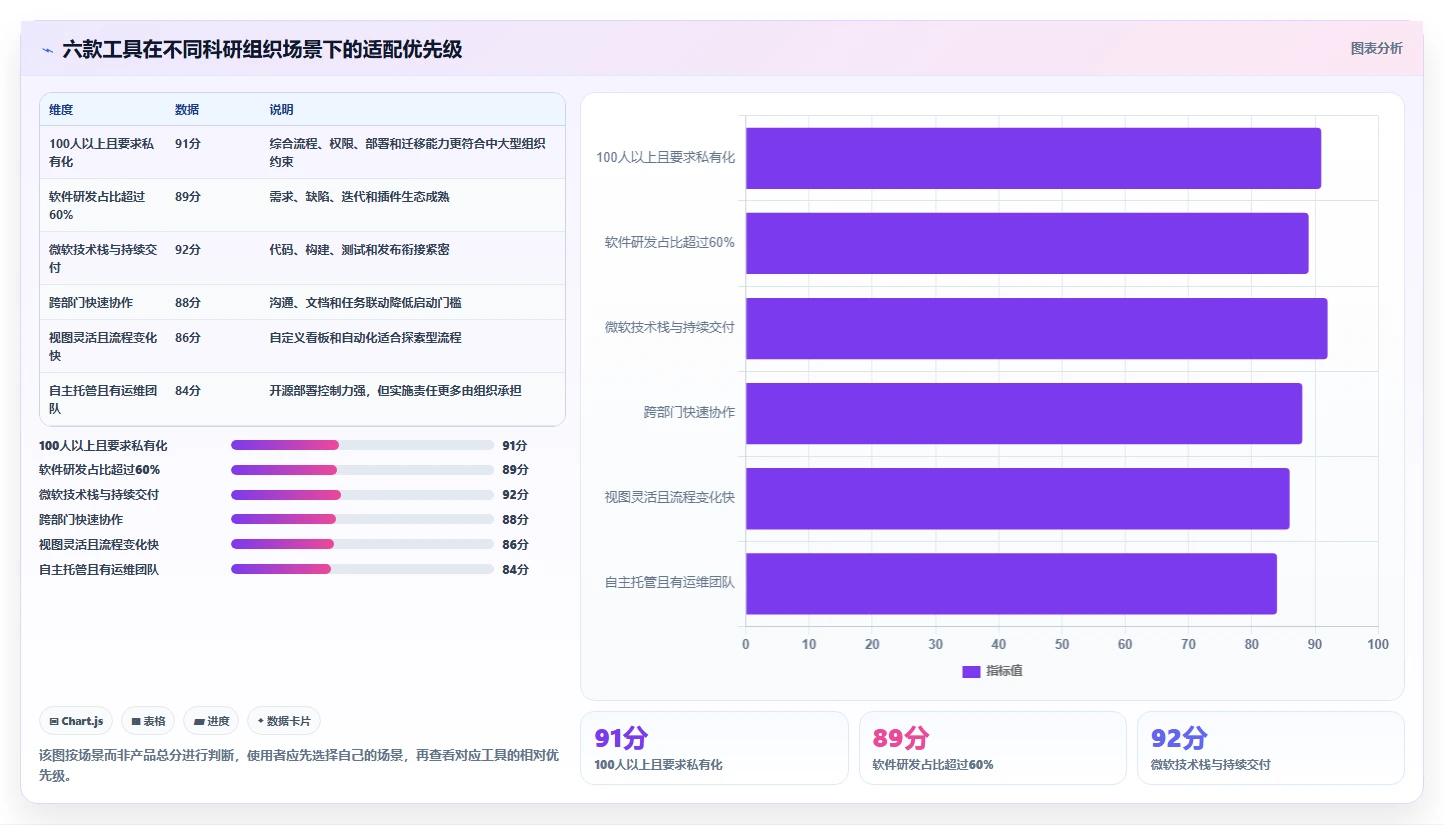Click chart bar for 软件研发占比超过60%
Image resolution: width=1444 pixels, height=825 pixels.
[x=1027, y=243]
